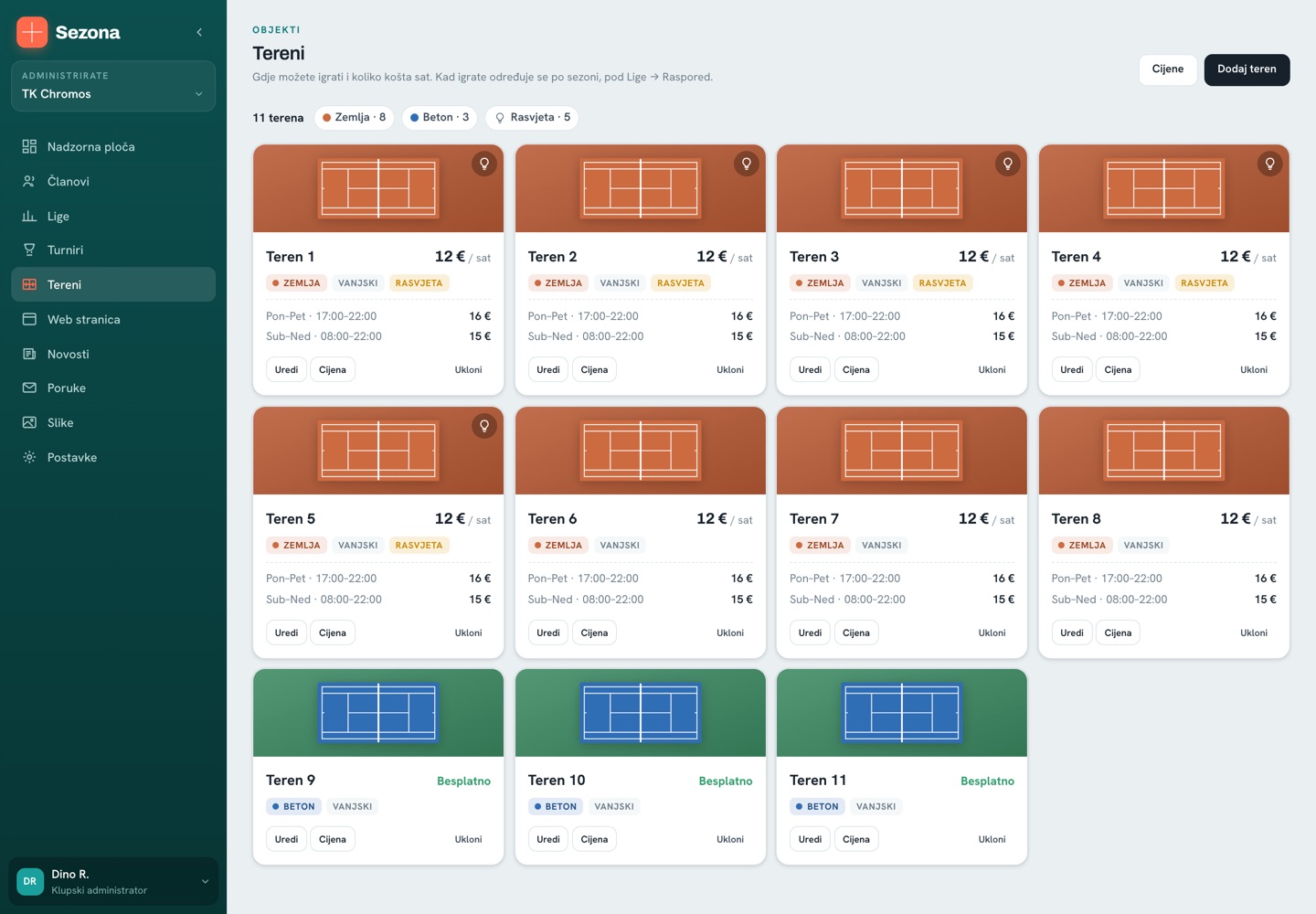1316x914 pixels.
Task: Open Poruke envelope icon
Action: (x=29, y=388)
